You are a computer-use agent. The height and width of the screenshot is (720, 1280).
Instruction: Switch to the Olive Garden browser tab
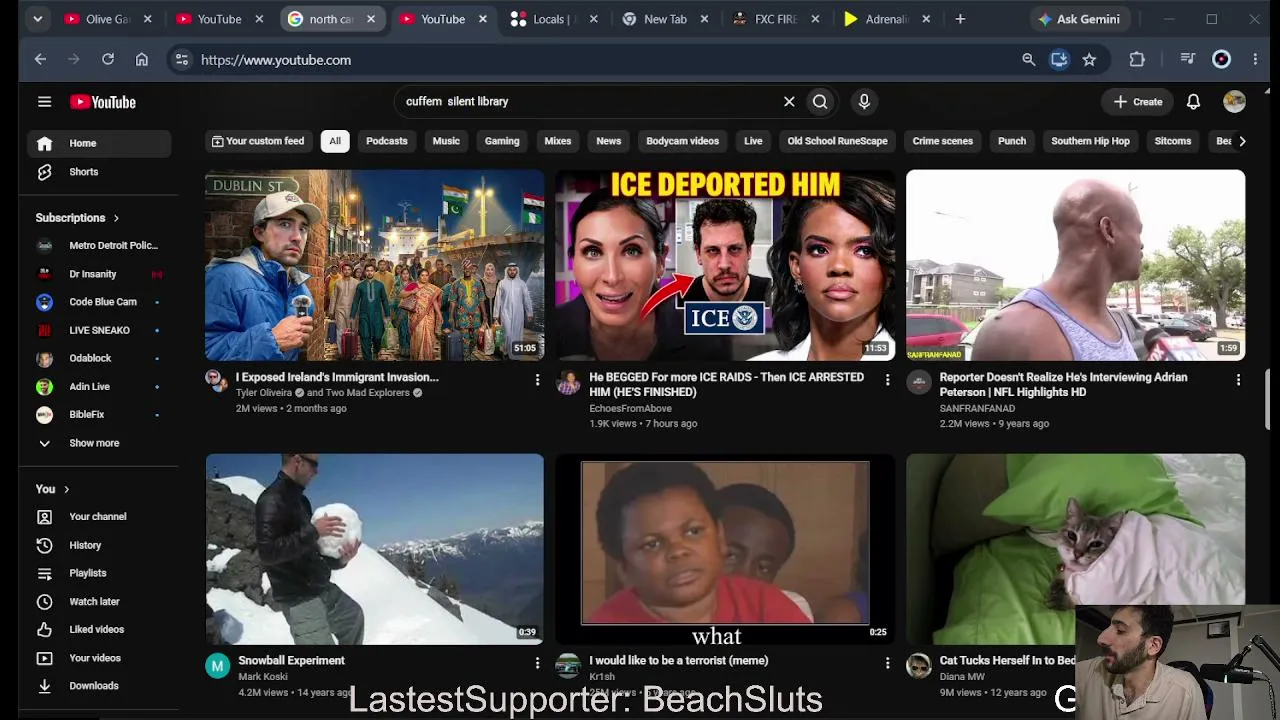pos(106,19)
